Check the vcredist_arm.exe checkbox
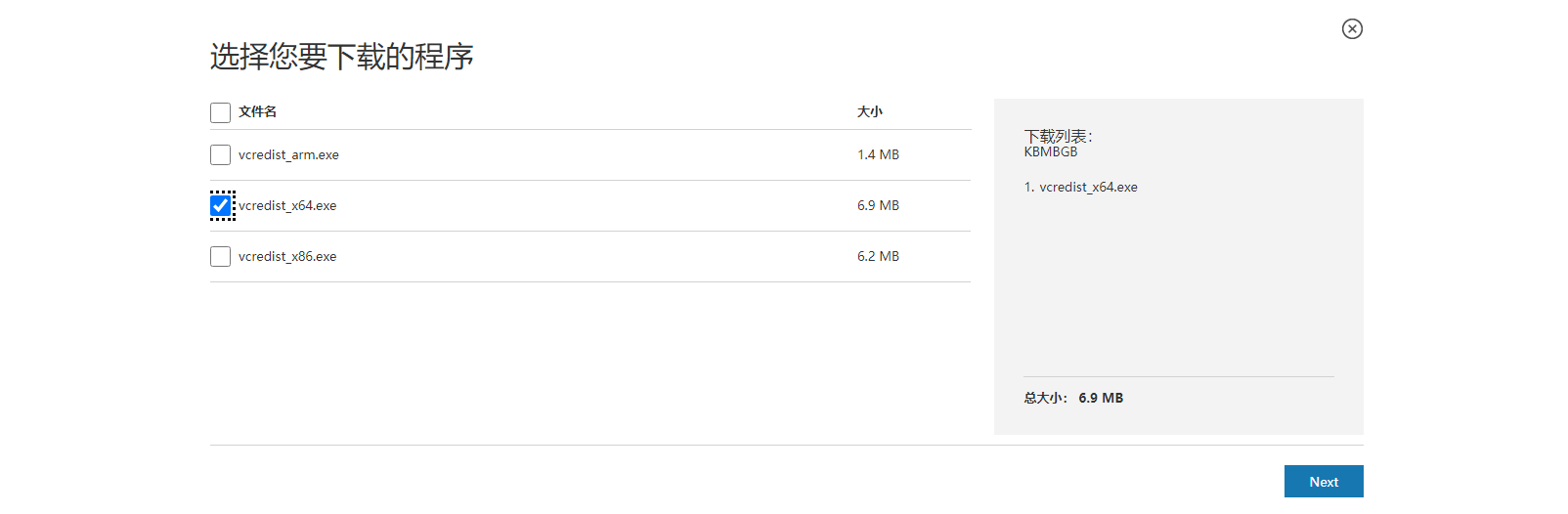1568x514 pixels. (x=220, y=155)
